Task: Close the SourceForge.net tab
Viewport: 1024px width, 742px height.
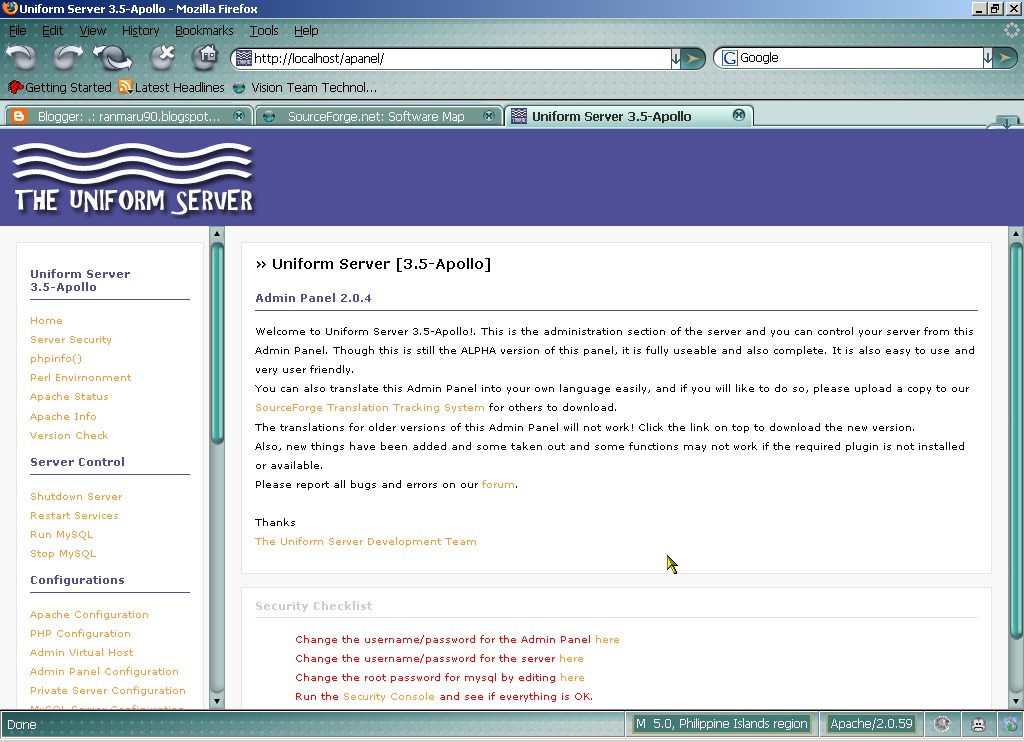Action: (x=488, y=116)
